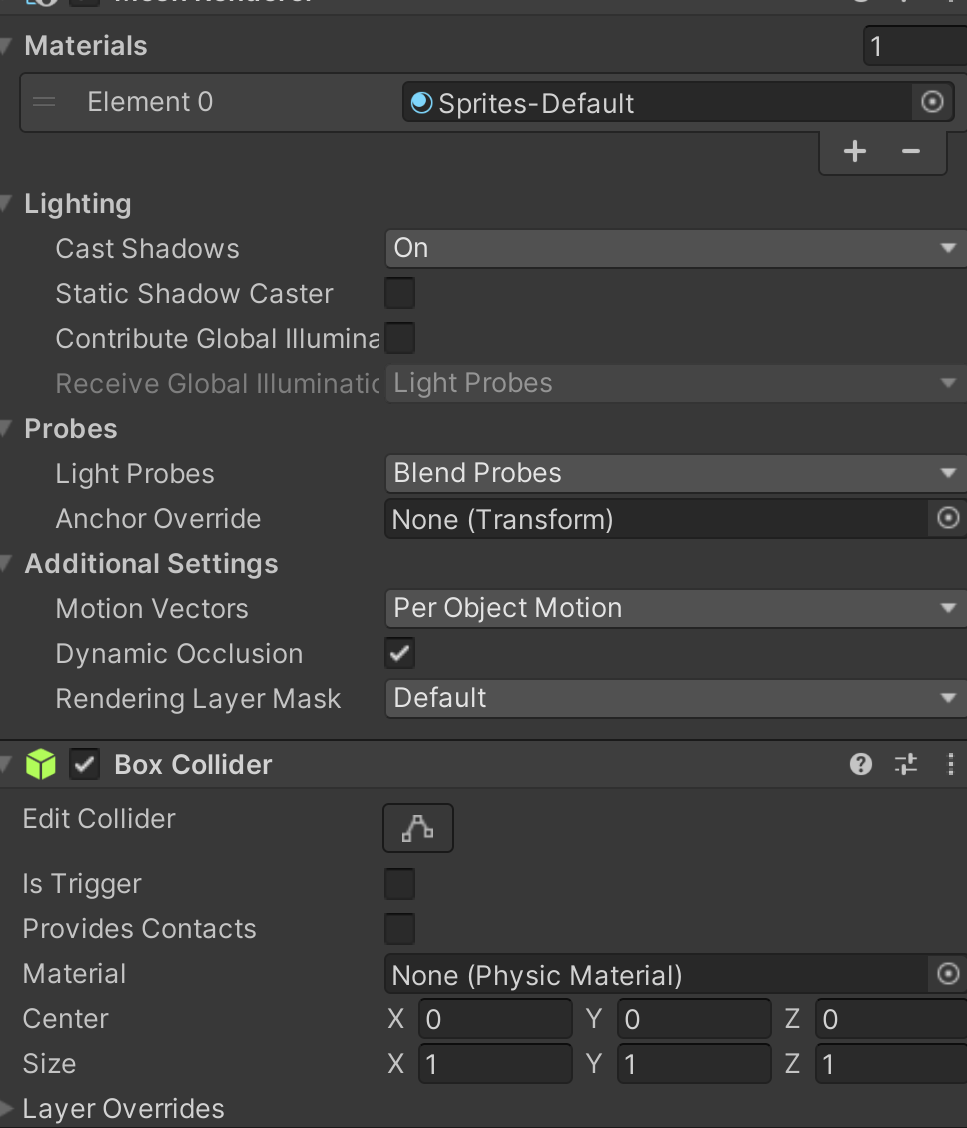Collapse the Additional Settings section

pos(8,564)
